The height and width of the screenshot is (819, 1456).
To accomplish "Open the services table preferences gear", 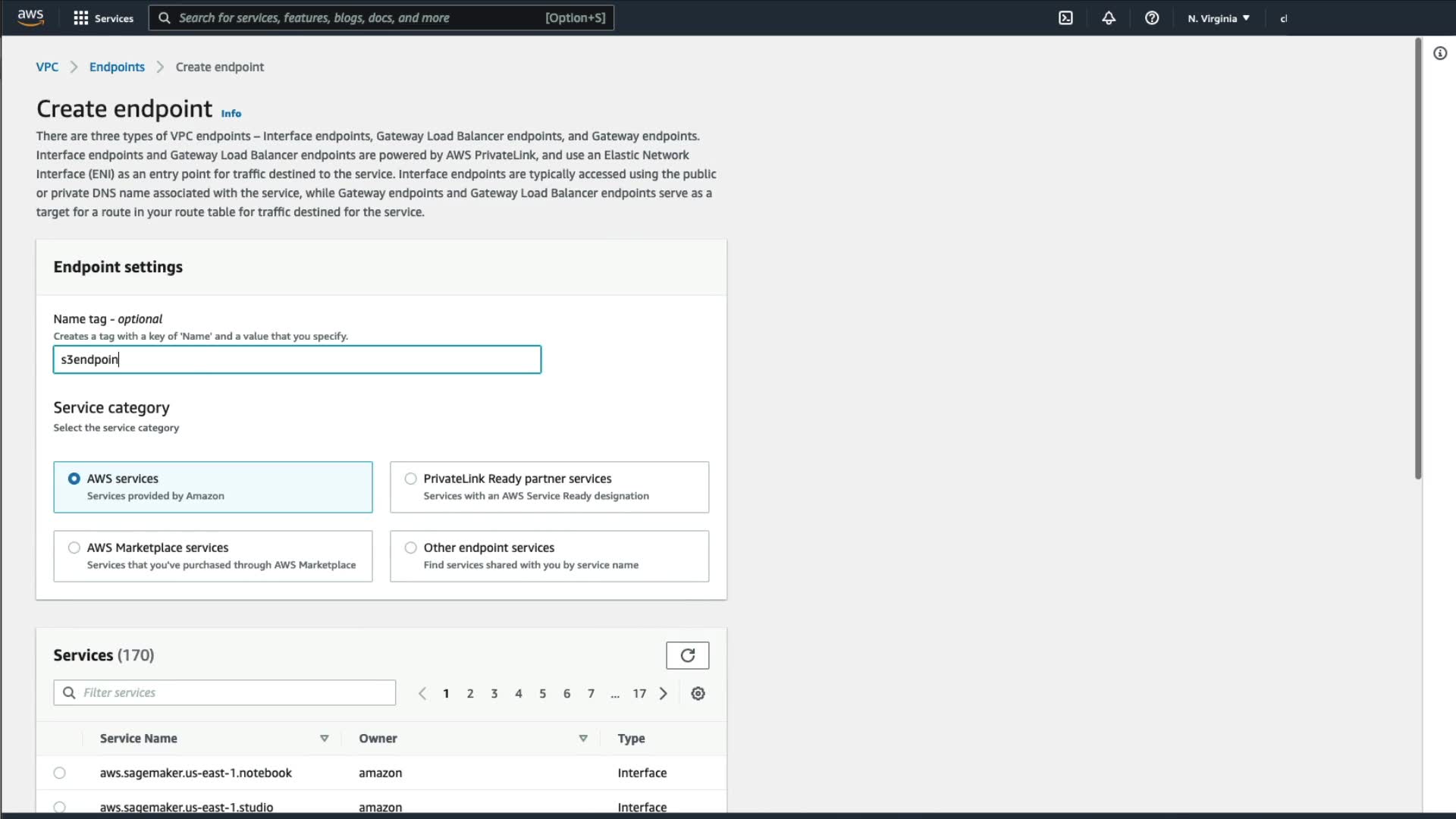I will pos(698,693).
